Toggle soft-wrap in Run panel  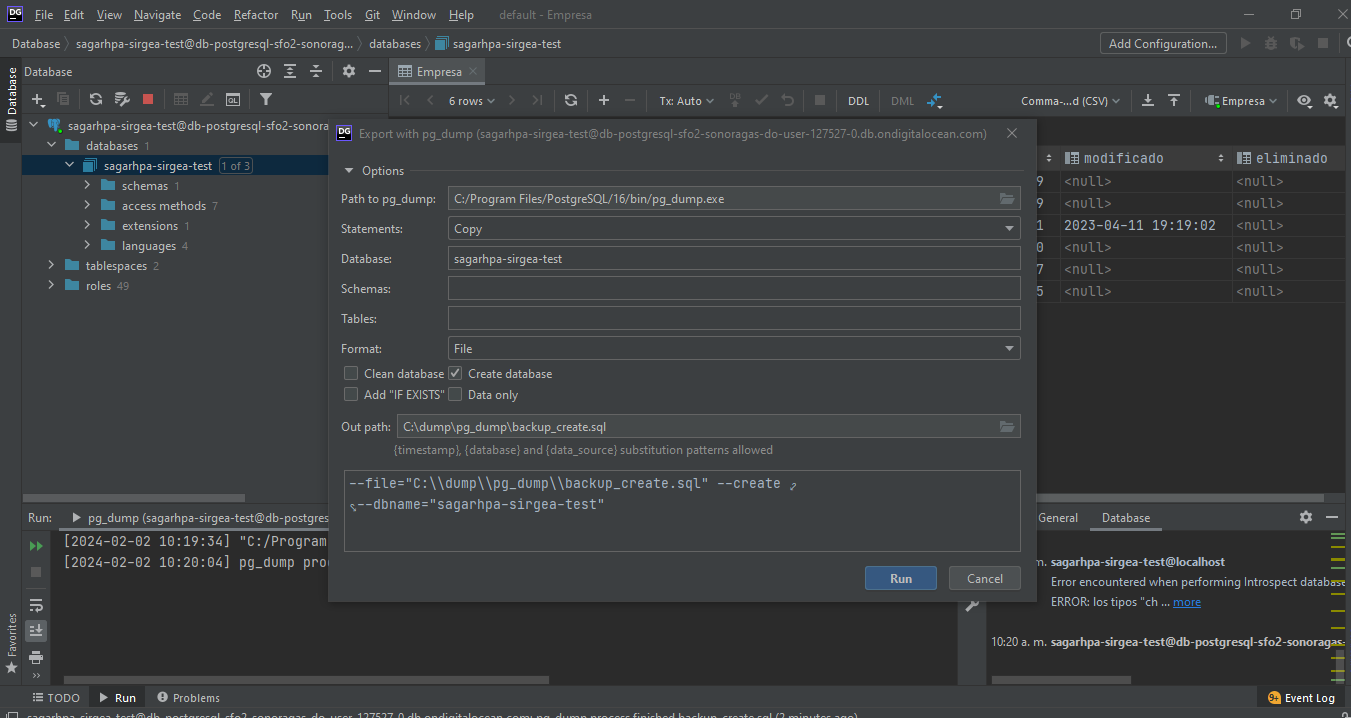pyautogui.click(x=36, y=606)
